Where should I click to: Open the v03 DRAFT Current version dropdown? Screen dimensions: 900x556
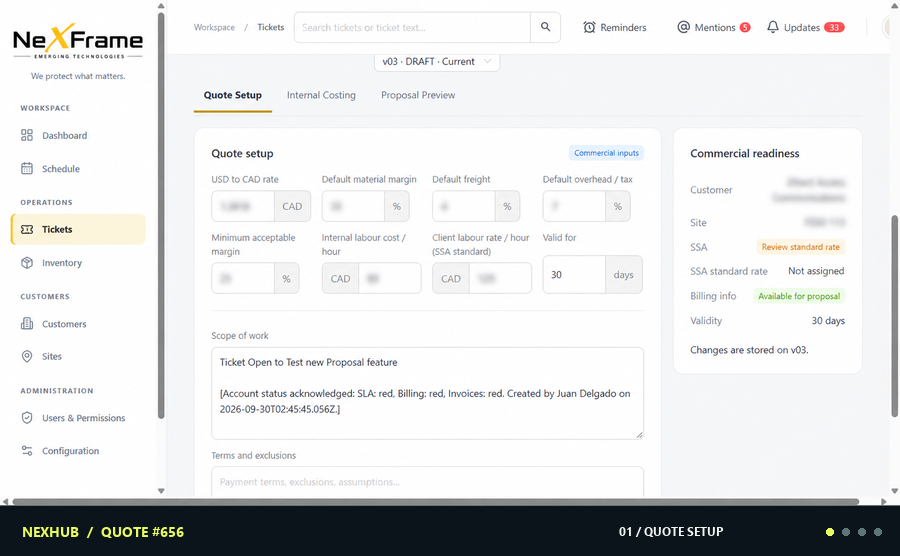(437, 61)
